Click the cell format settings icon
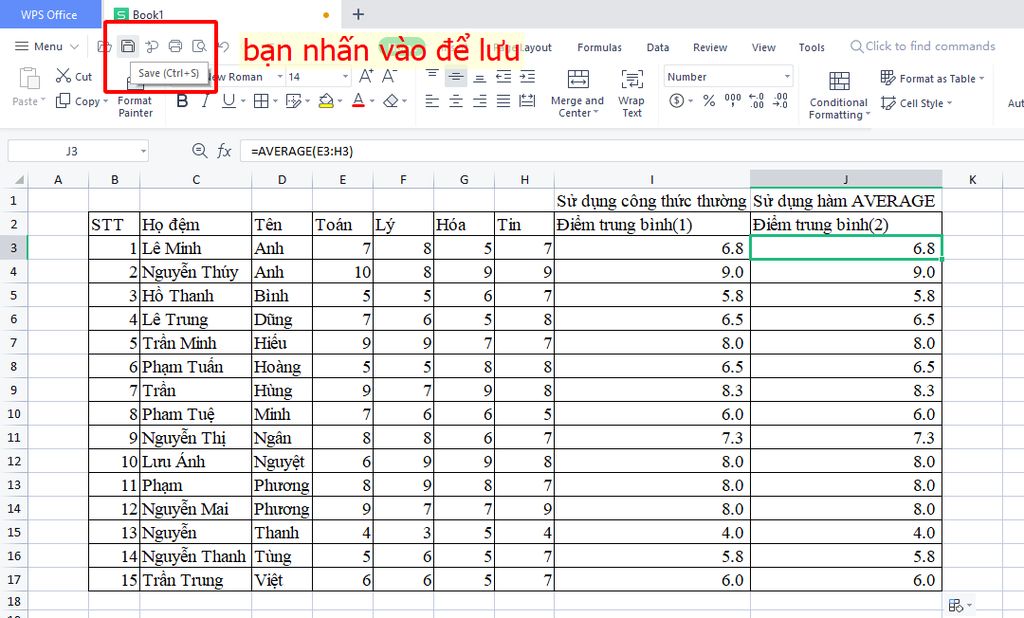The height and width of the screenshot is (618, 1024). tap(293, 101)
